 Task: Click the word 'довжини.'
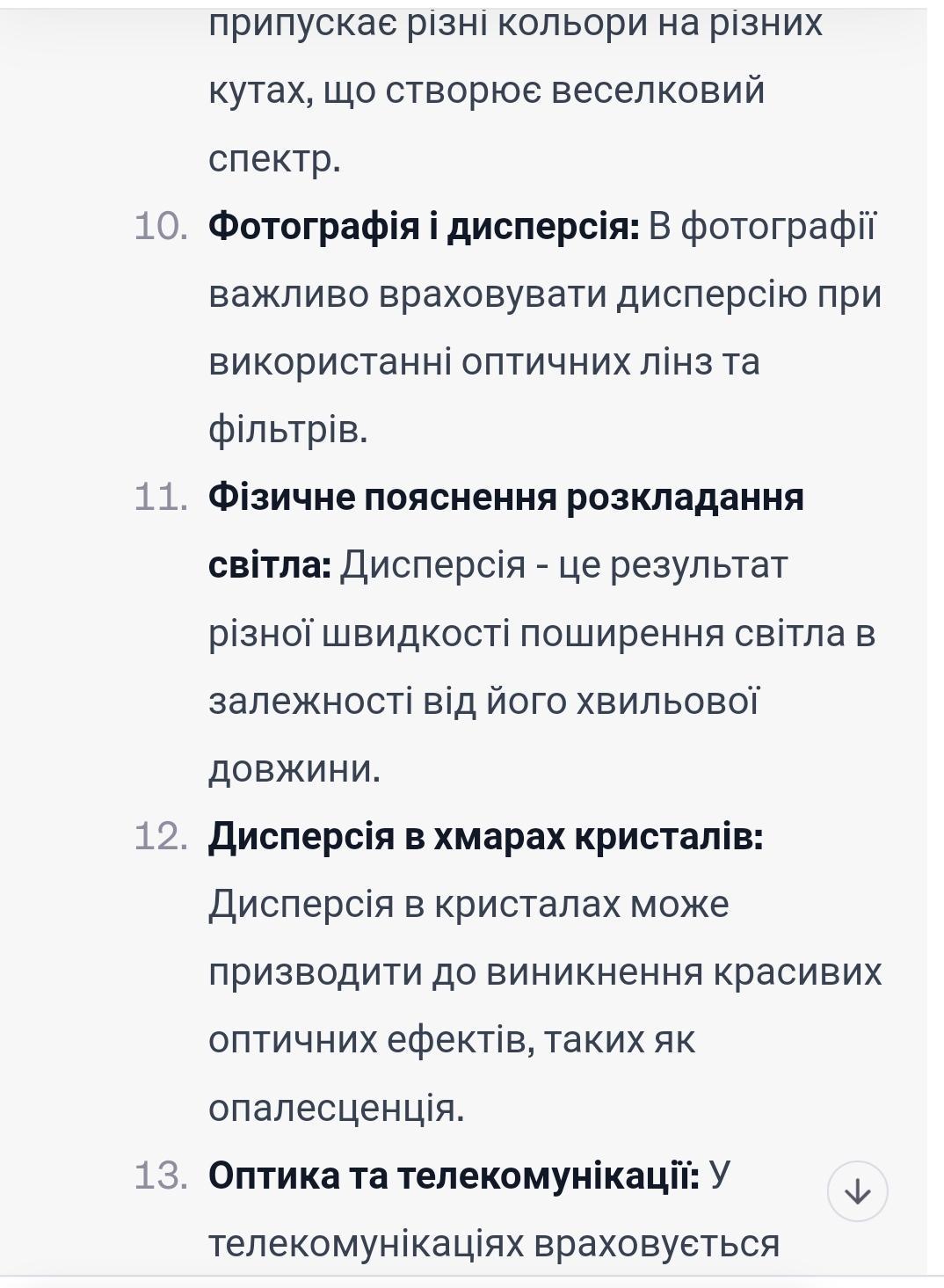pos(294,769)
